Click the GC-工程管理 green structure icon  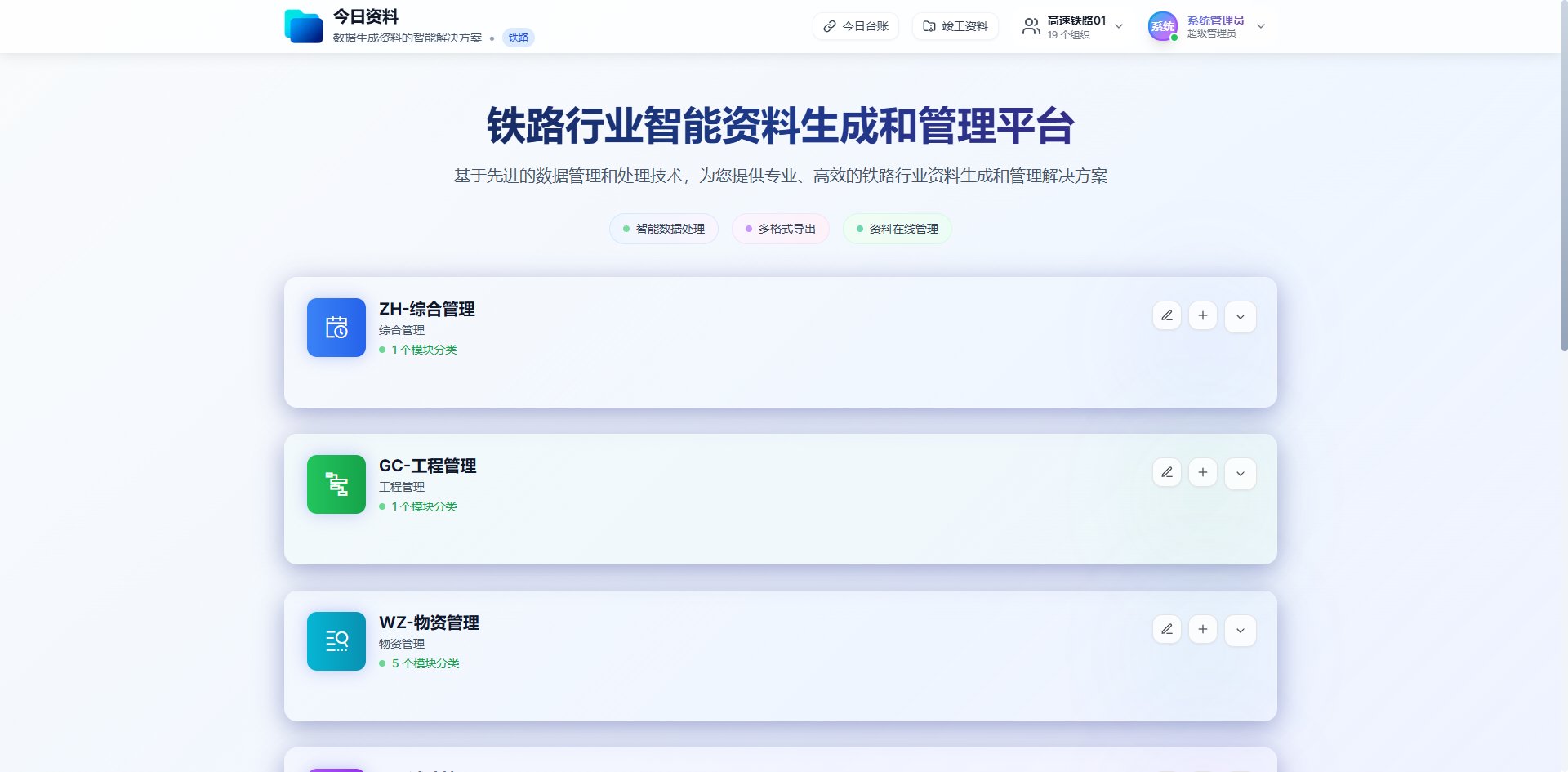pyautogui.click(x=336, y=484)
